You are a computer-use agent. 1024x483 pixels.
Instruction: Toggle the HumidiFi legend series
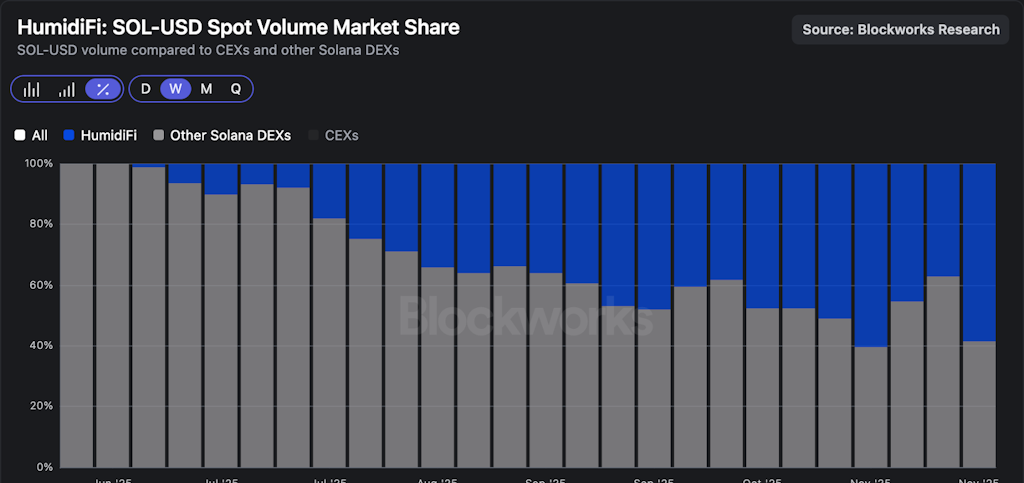click(x=100, y=136)
